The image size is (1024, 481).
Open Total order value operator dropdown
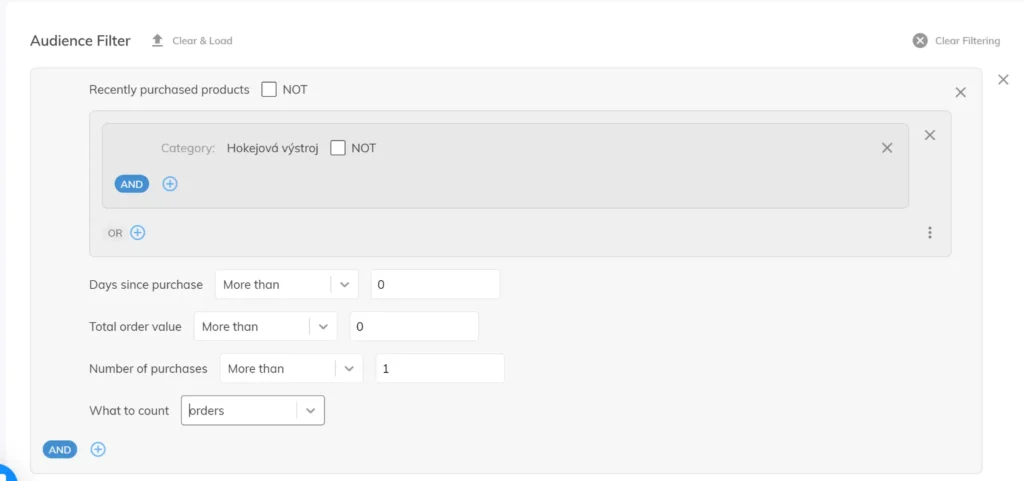click(323, 327)
